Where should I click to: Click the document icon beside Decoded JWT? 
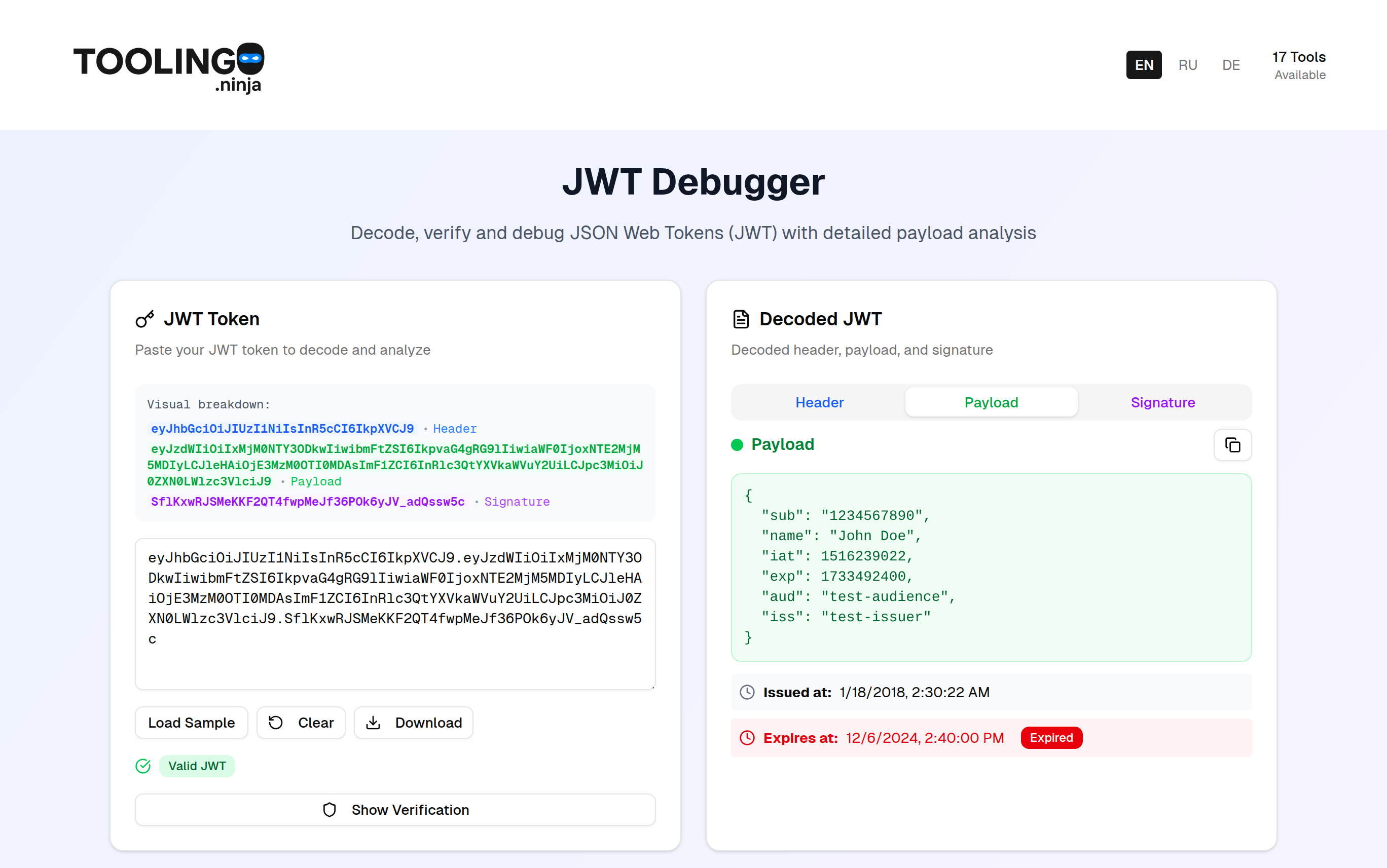[741, 319]
